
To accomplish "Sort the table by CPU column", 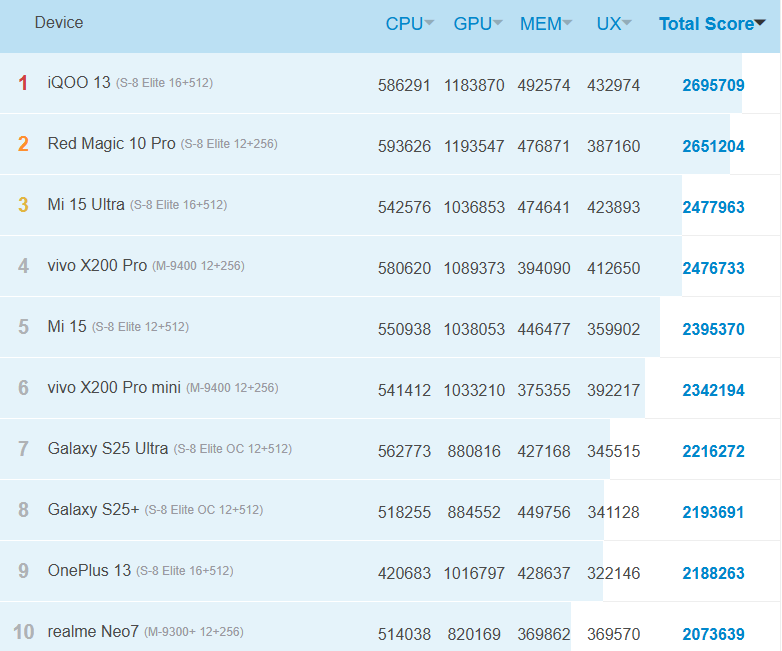I will click(409, 23).
